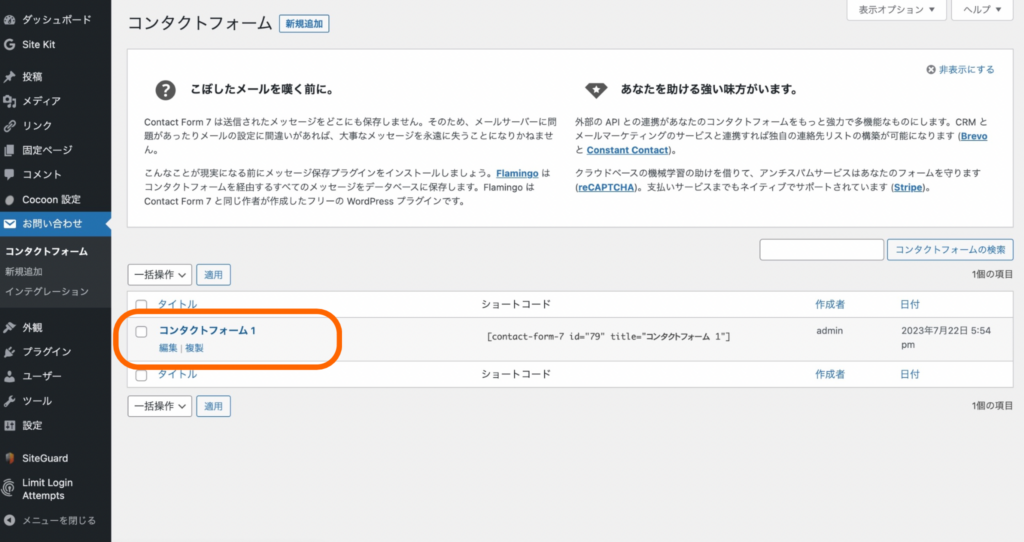1024x542 pixels.
Task: Expand the top 一括操作 bulk actions dropdown
Action: [x=159, y=274]
